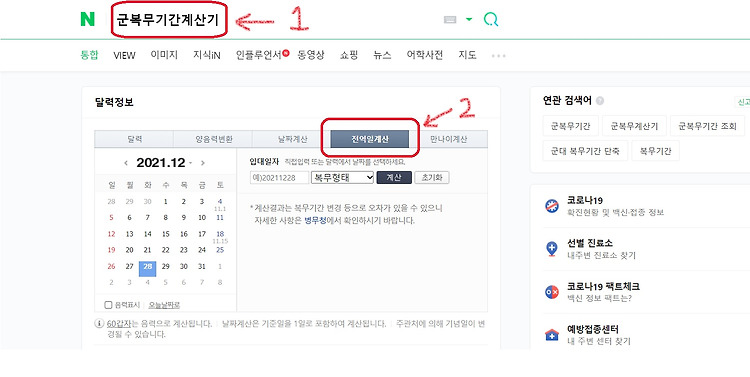Go to previous month arrow

click(x=126, y=163)
